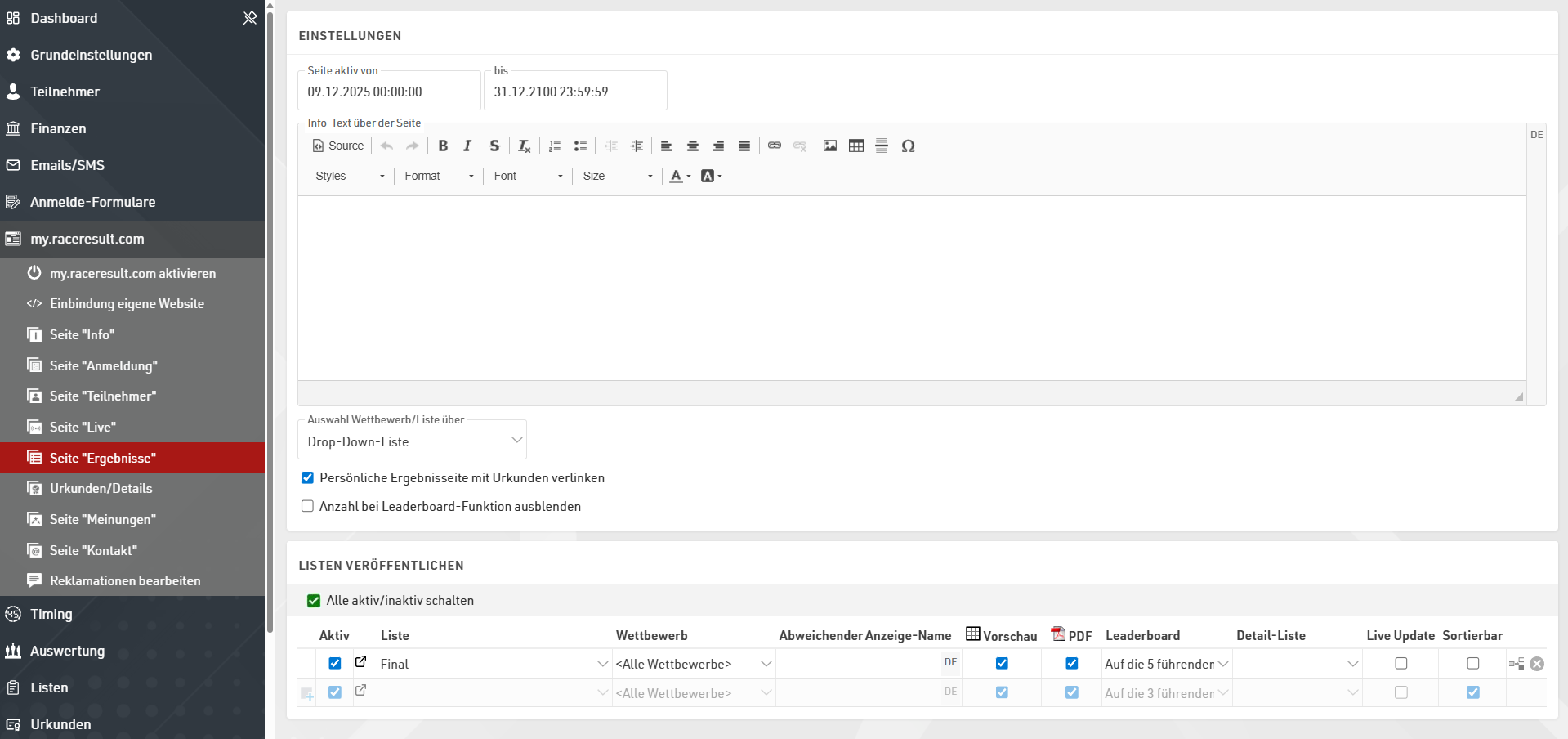Open the Final list in new window

[360, 662]
